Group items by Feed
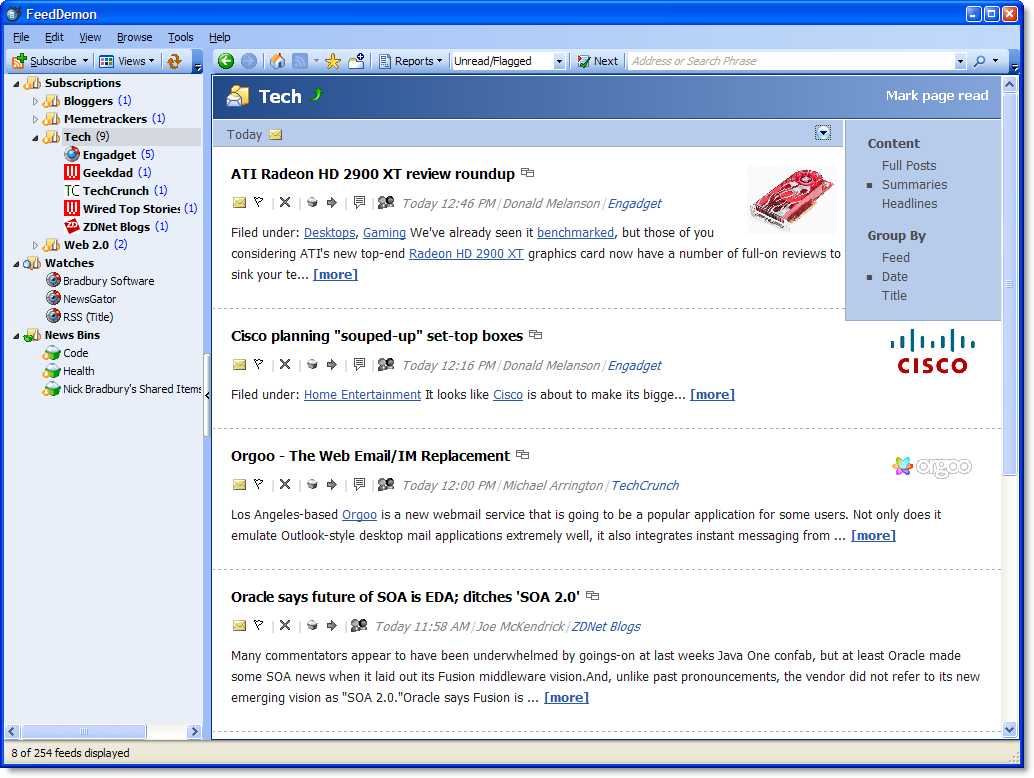This screenshot has height=778, width=1034. 896,258
